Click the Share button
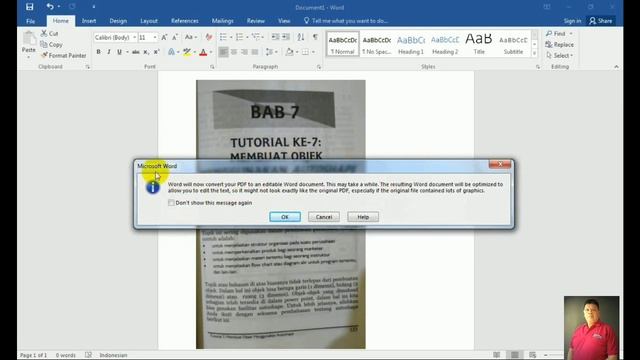Image resolution: width=640 pixels, height=360 pixels. 601,21
